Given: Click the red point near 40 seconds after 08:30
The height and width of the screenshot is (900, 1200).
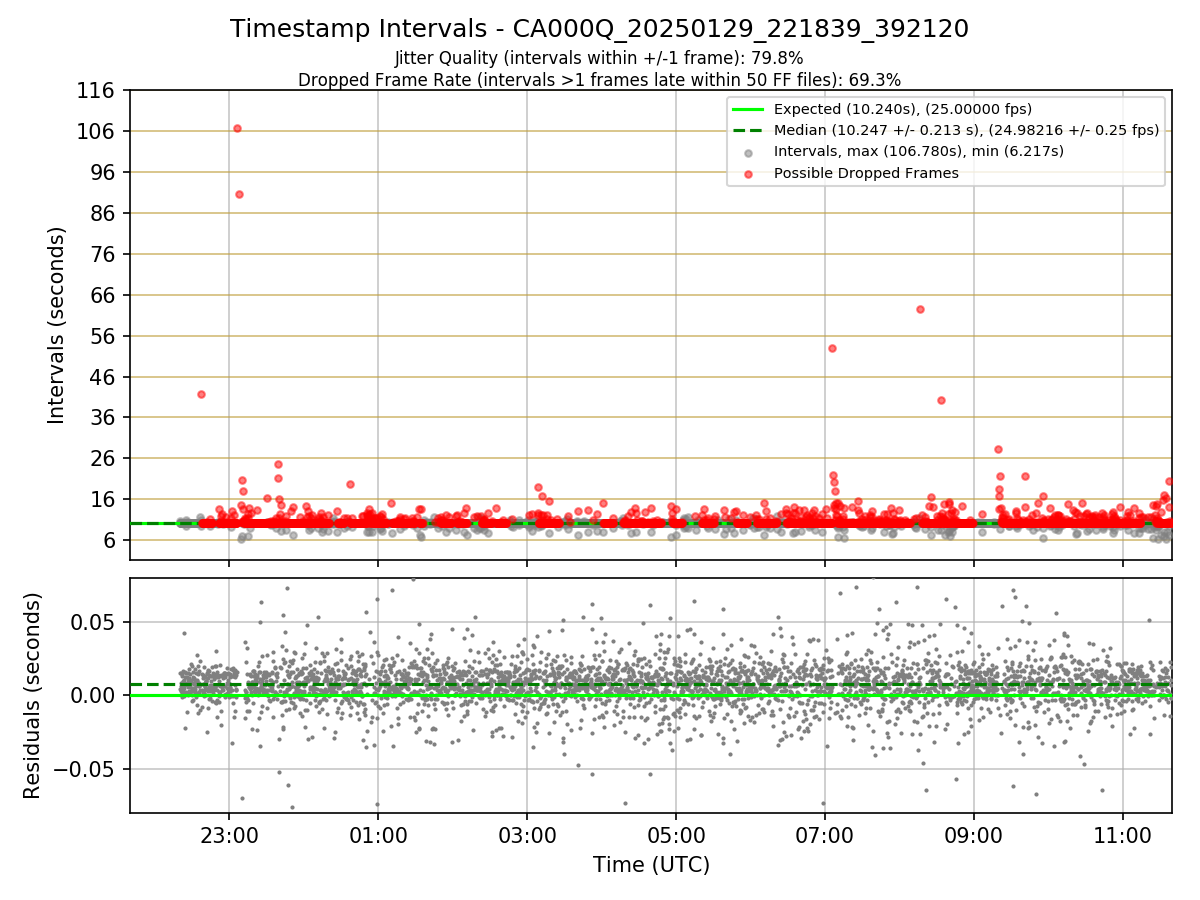Looking at the screenshot, I should 941,400.
